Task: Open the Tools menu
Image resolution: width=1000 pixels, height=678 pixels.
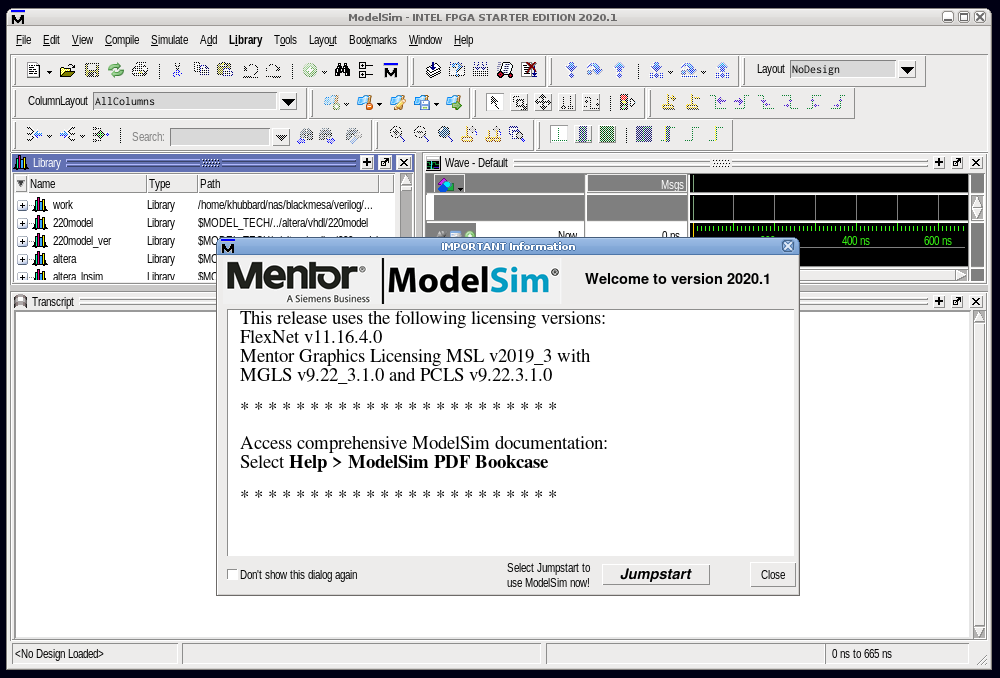Action: [285, 40]
